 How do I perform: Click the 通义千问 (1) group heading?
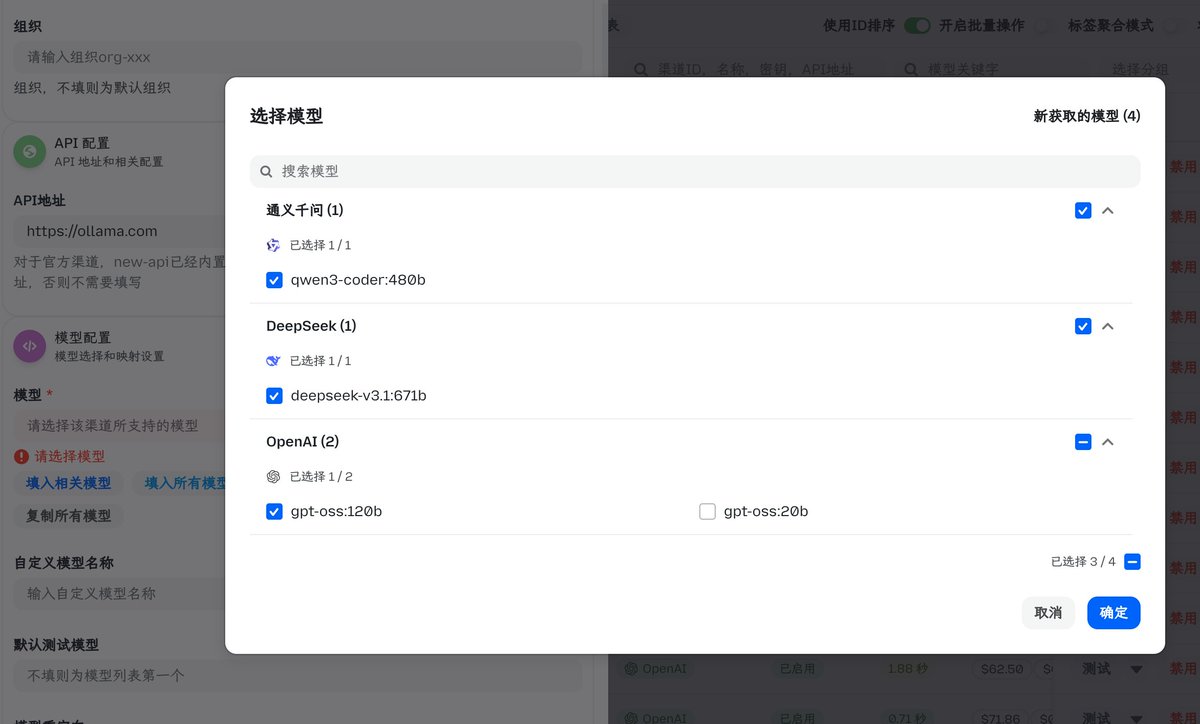[x=305, y=210]
